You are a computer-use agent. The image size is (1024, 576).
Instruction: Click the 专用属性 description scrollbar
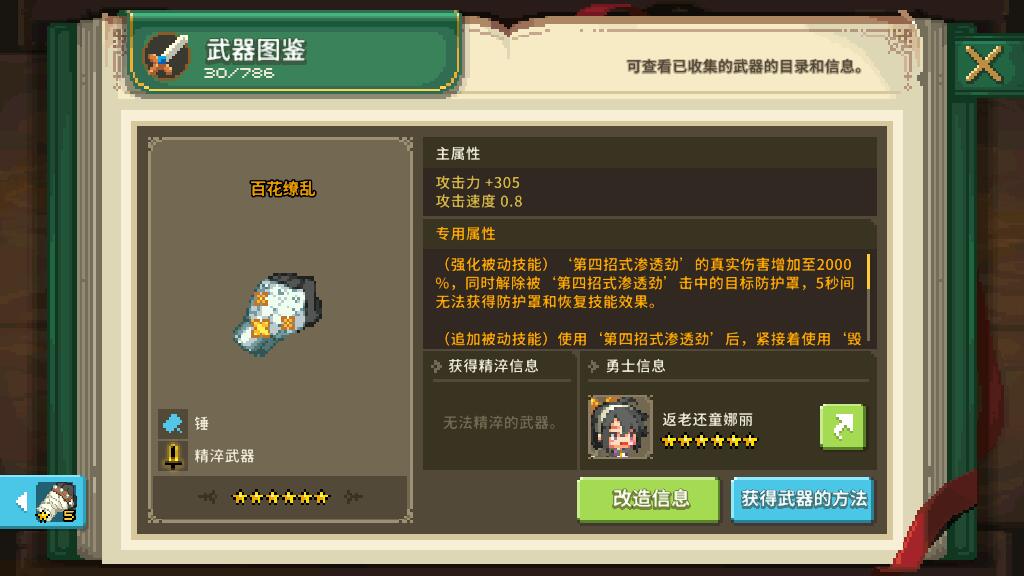(x=869, y=272)
